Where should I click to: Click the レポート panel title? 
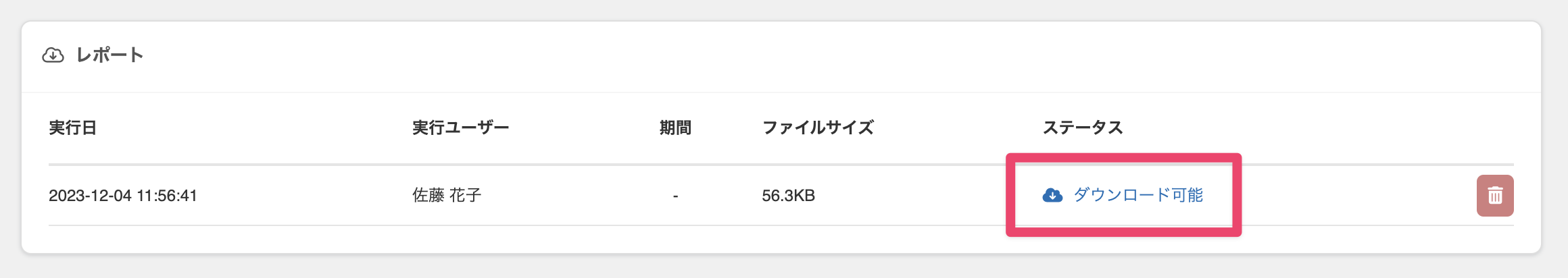(109, 55)
